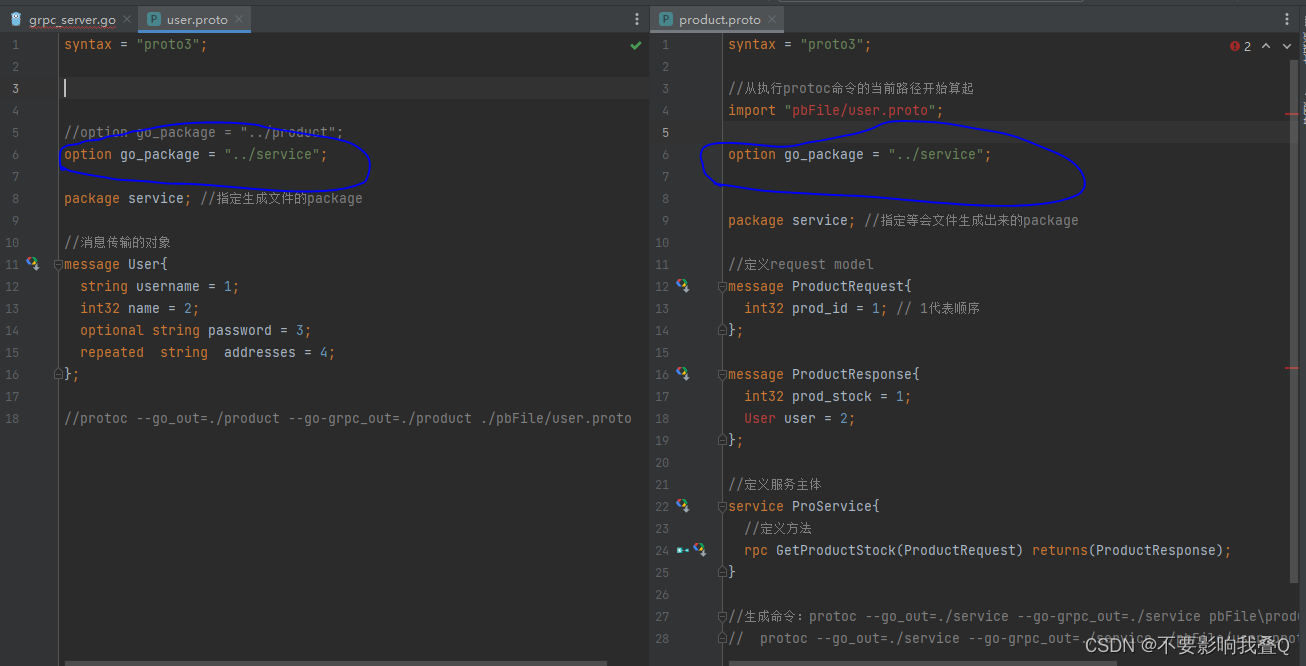Click the previous-error up arrow in product.proto
Screen dimensions: 1306x666
click(1266, 45)
